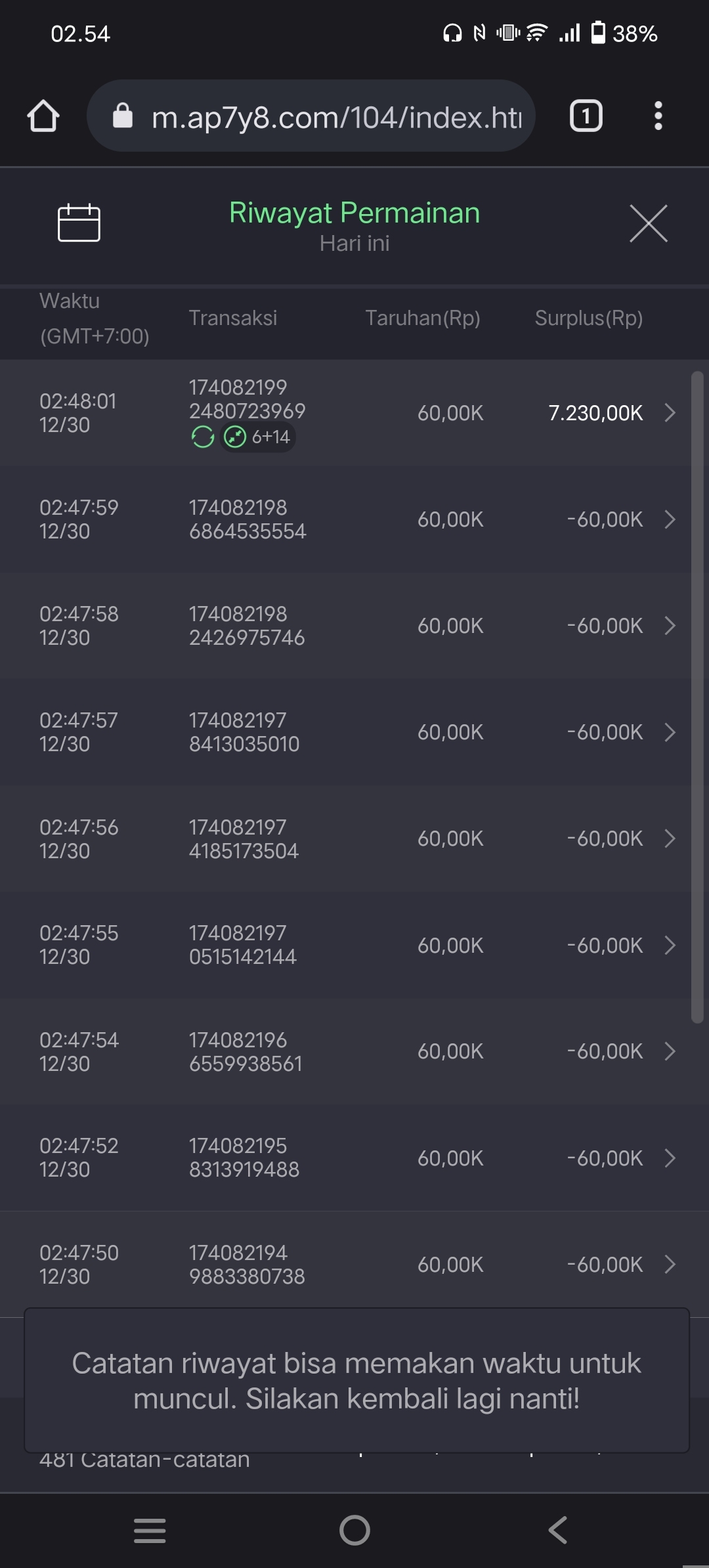Select transaction 174082196 6559938561 row
The height and width of the screenshot is (1568, 709).
245,1052
